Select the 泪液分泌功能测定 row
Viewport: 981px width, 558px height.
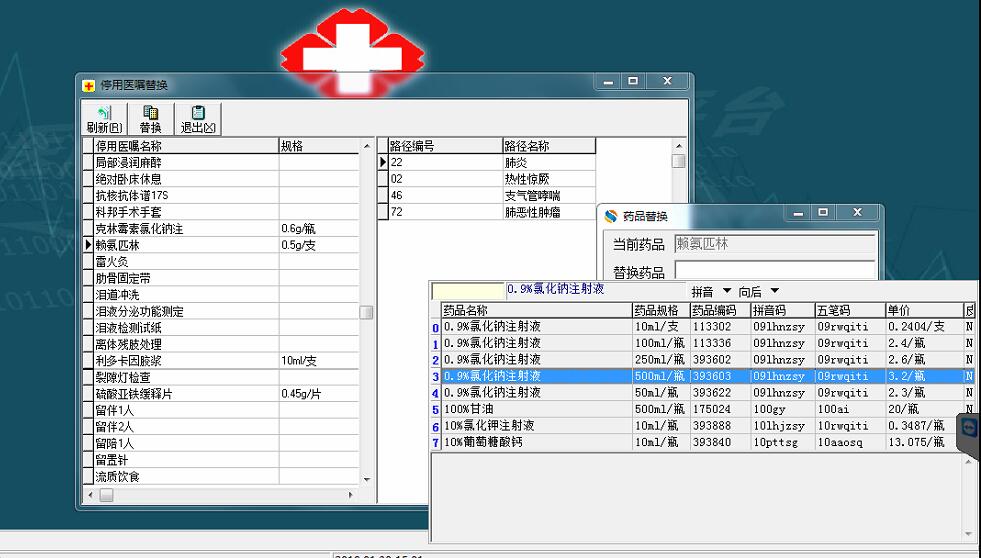click(221, 312)
